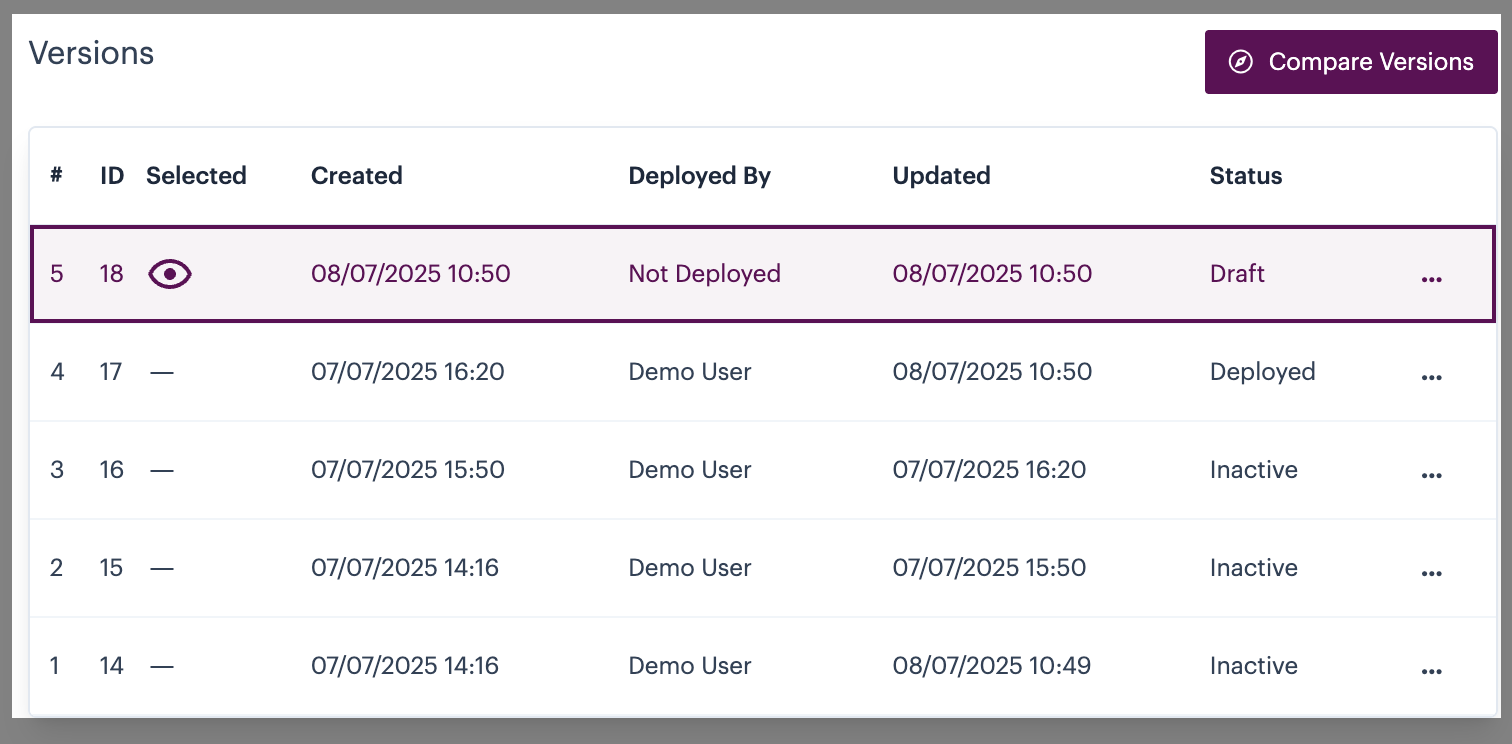1512x744 pixels.
Task: Click the Created column header
Action: point(356,176)
